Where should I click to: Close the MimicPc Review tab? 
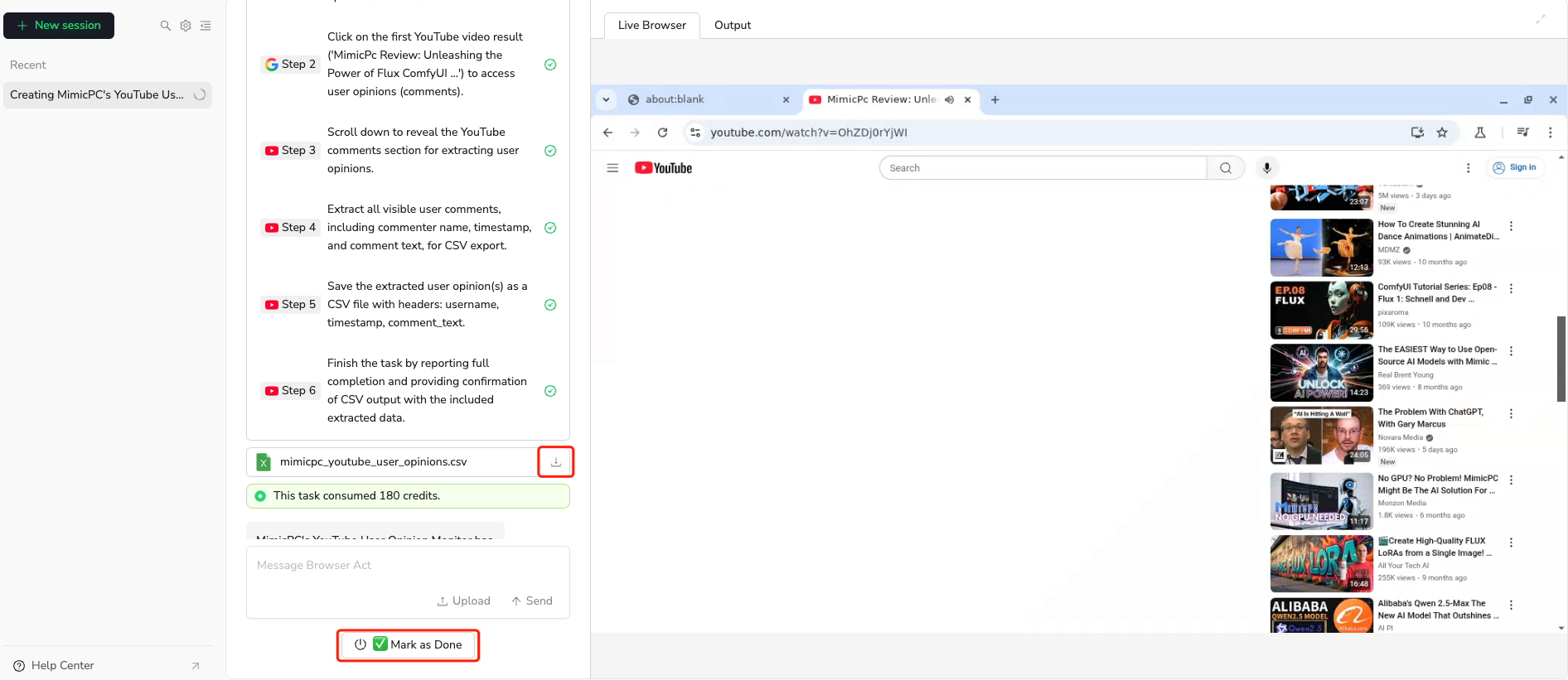coord(968,99)
